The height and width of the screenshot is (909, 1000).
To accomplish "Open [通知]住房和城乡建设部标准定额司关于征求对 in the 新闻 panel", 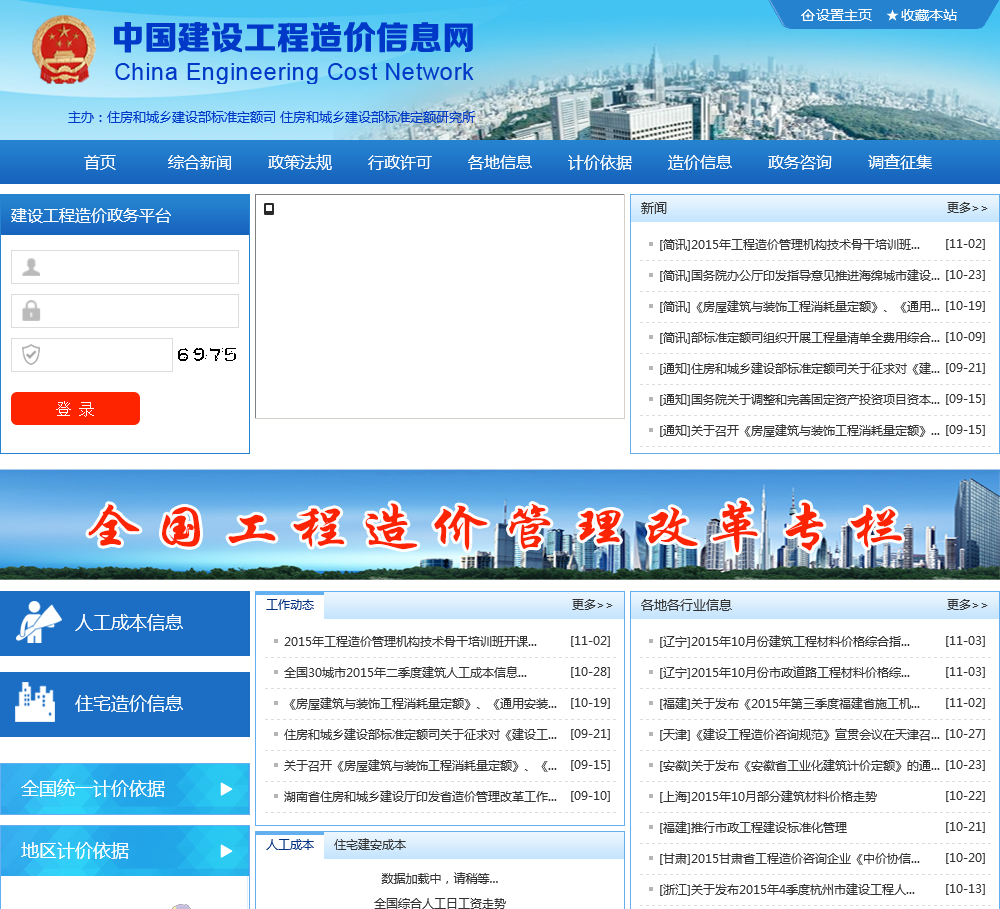I will click(x=799, y=369).
